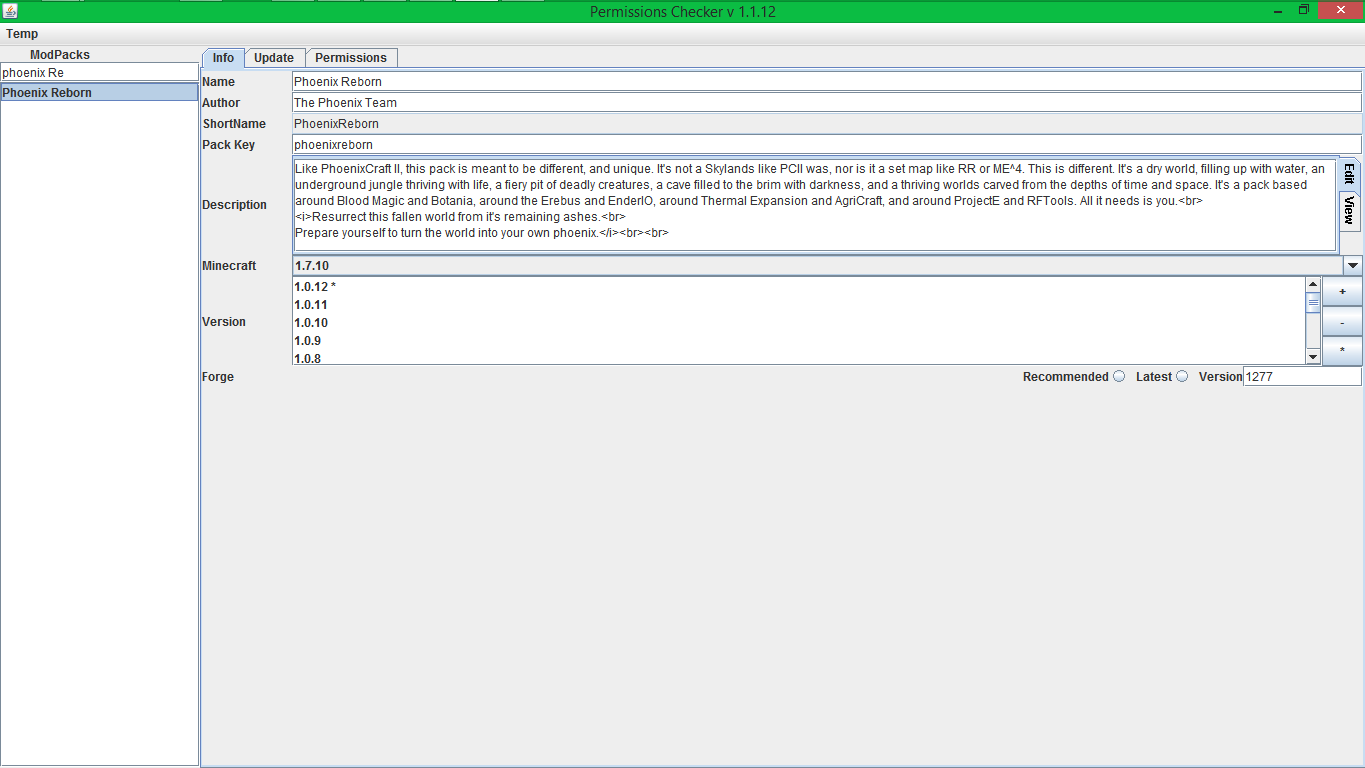1365x768 pixels.
Task: Select the vertical View tab
Action: click(1349, 210)
